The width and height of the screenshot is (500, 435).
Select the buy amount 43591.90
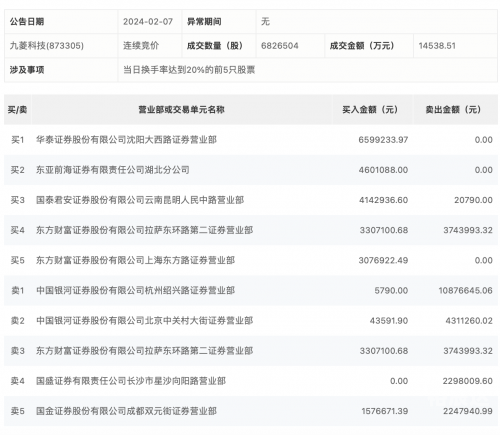pos(389,321)
